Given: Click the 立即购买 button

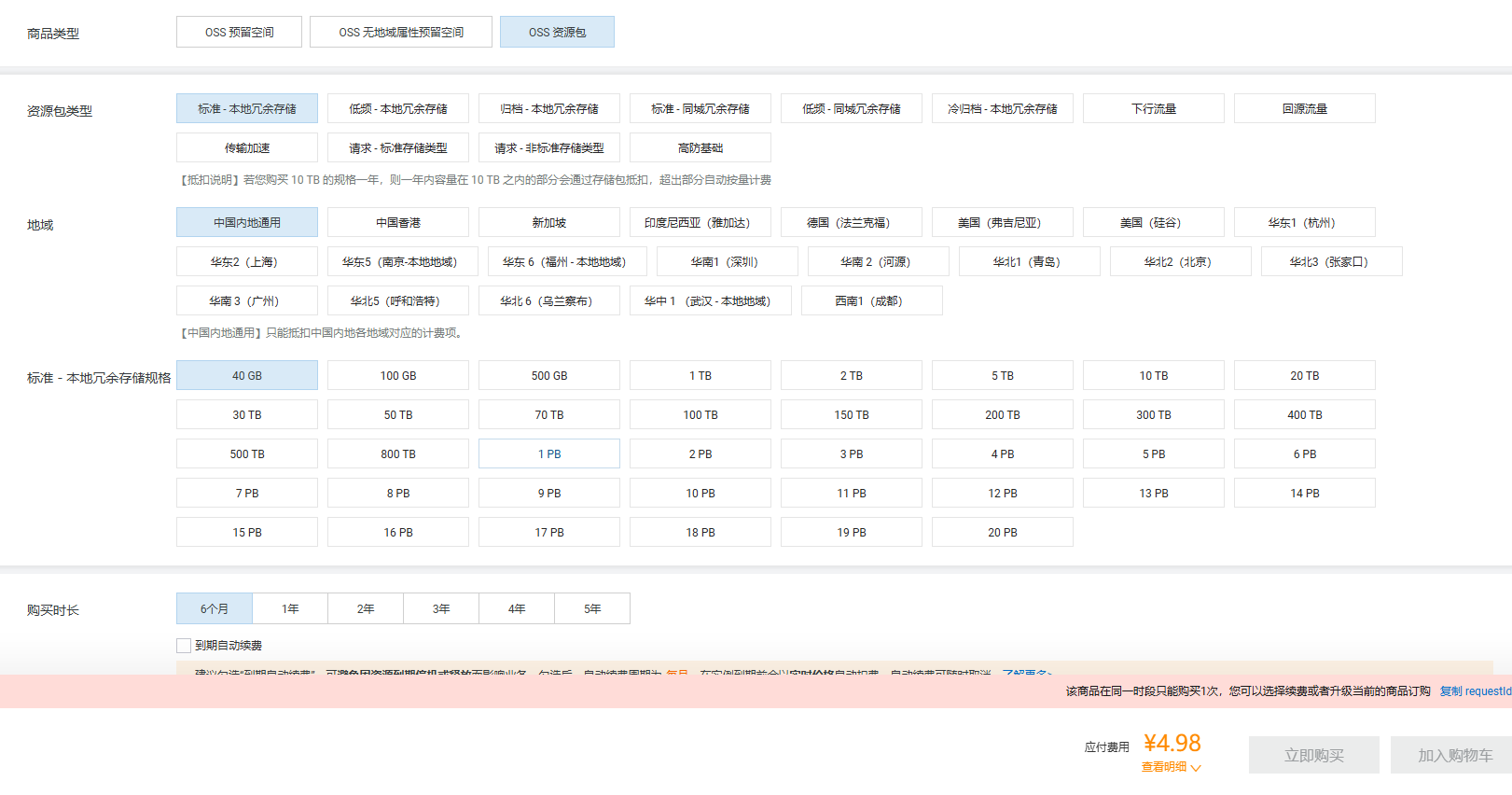Looking at the screenshot, I should (1313, 755).
